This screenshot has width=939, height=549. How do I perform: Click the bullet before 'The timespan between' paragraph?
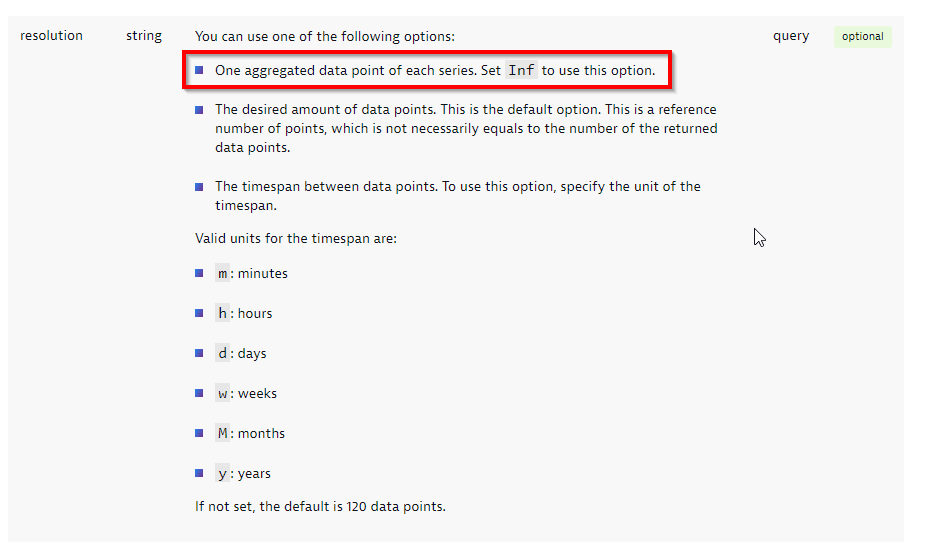click(199, 186)
